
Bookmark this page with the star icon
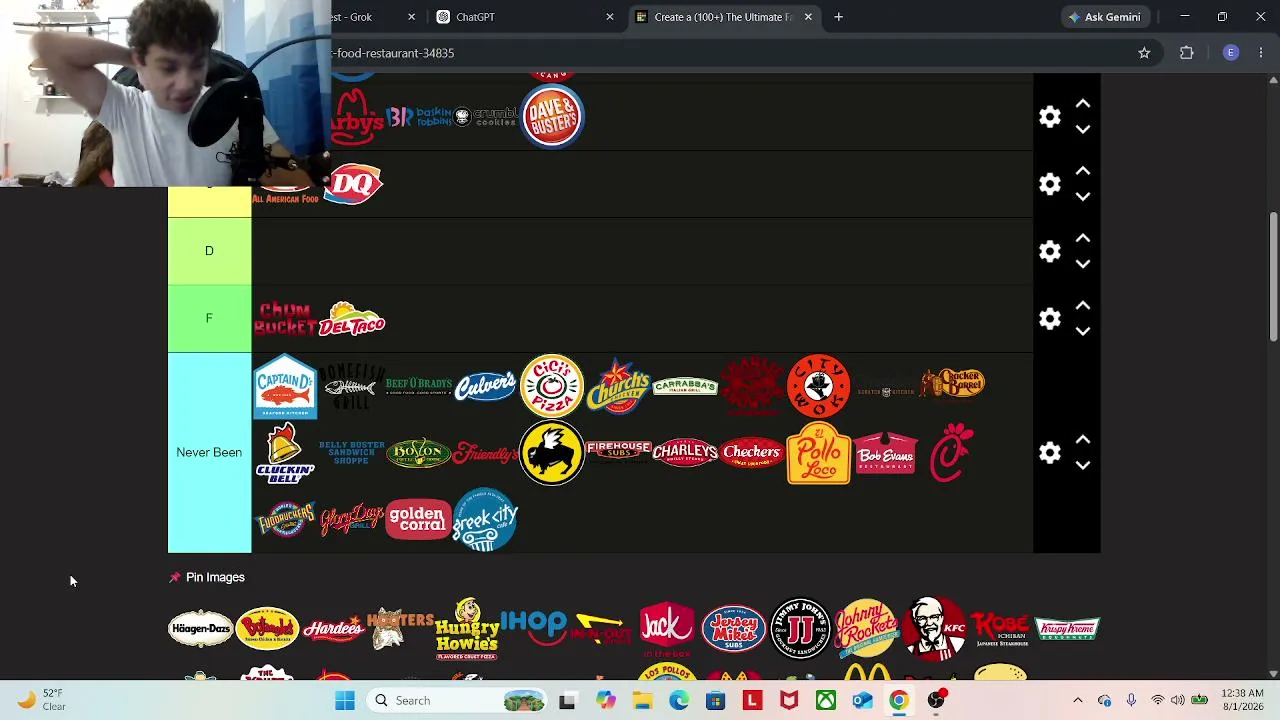(1144, 53)
